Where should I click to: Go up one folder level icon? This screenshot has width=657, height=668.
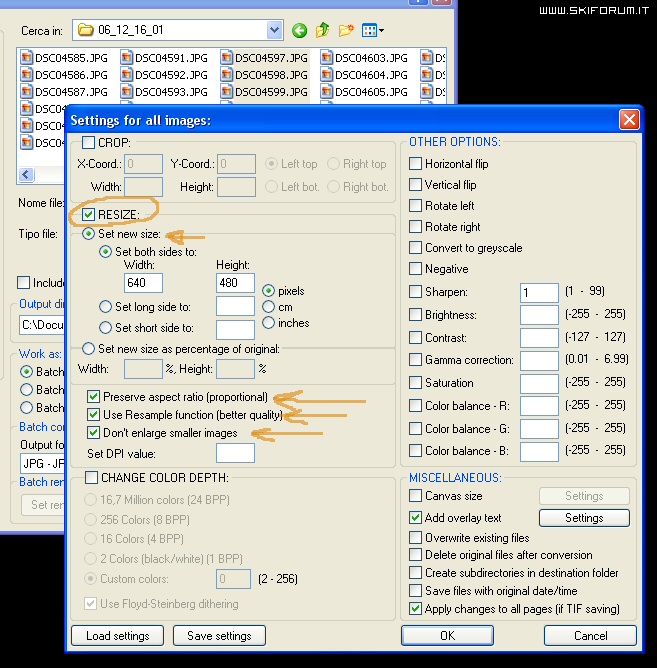coord(323,31)
